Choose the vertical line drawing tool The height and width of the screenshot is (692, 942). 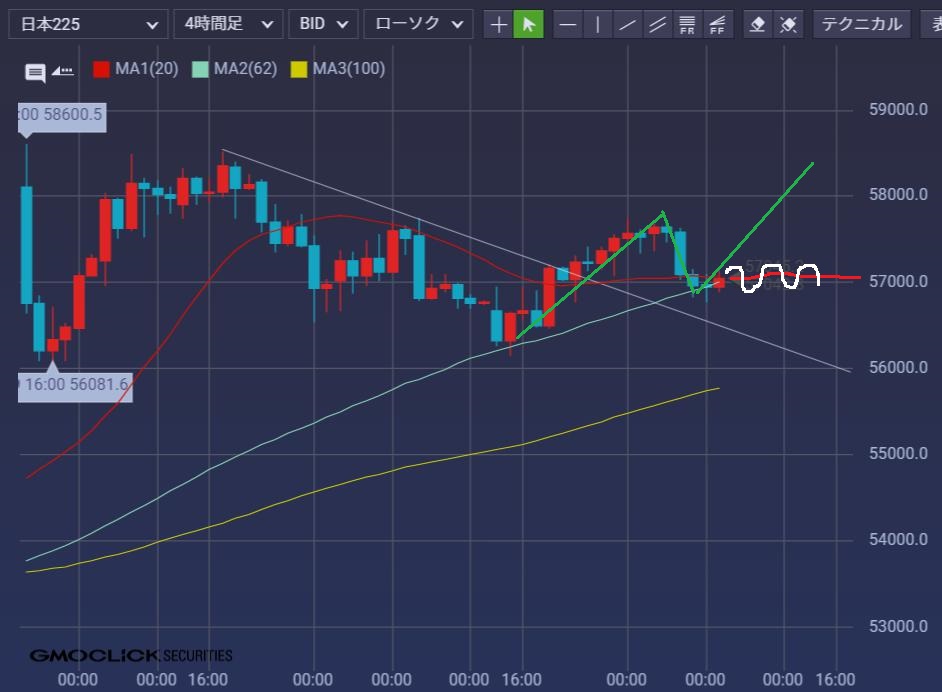(x=598, y=24)
